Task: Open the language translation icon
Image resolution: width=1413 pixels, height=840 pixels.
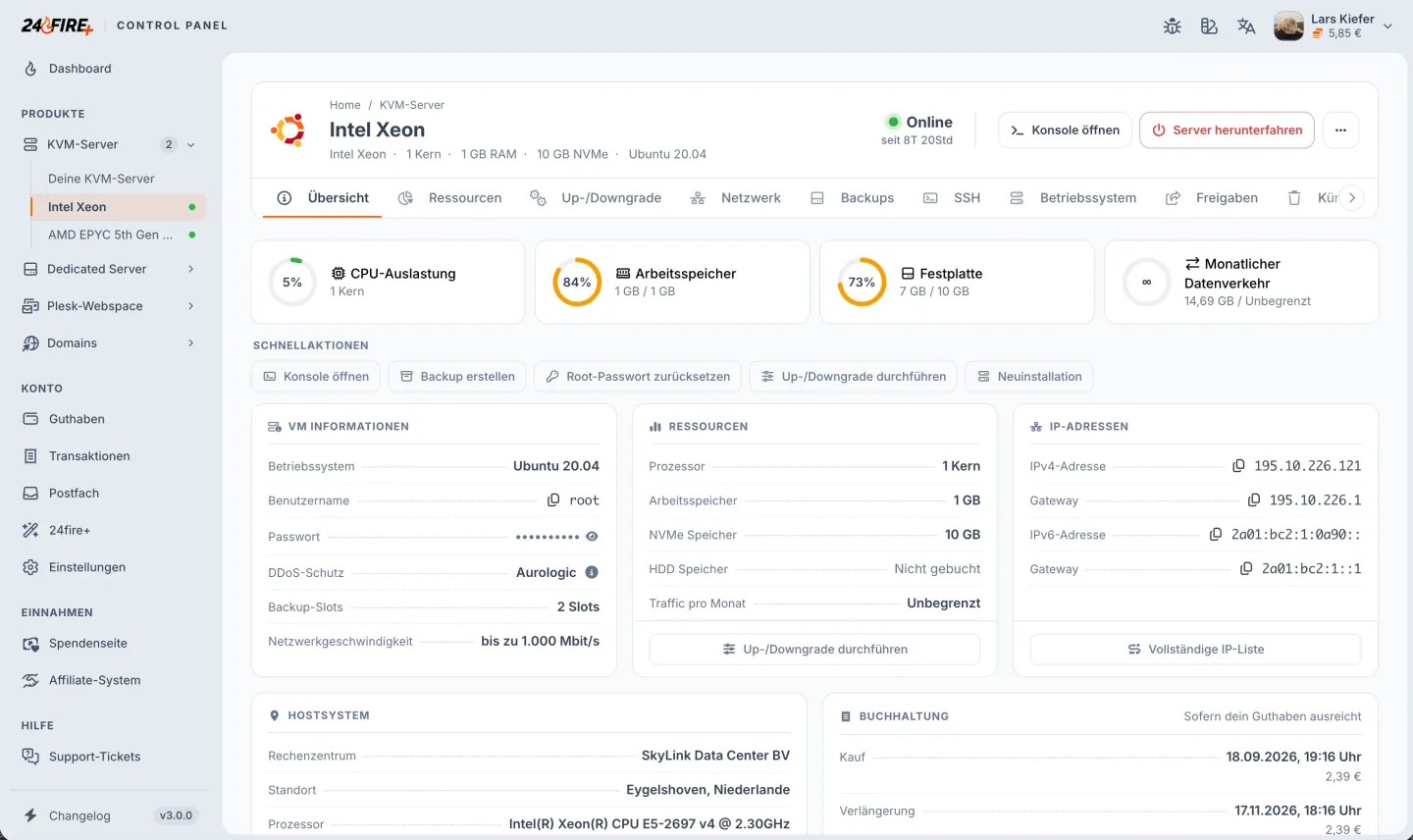Action: pyautogui.click(x=1246, y=26)
